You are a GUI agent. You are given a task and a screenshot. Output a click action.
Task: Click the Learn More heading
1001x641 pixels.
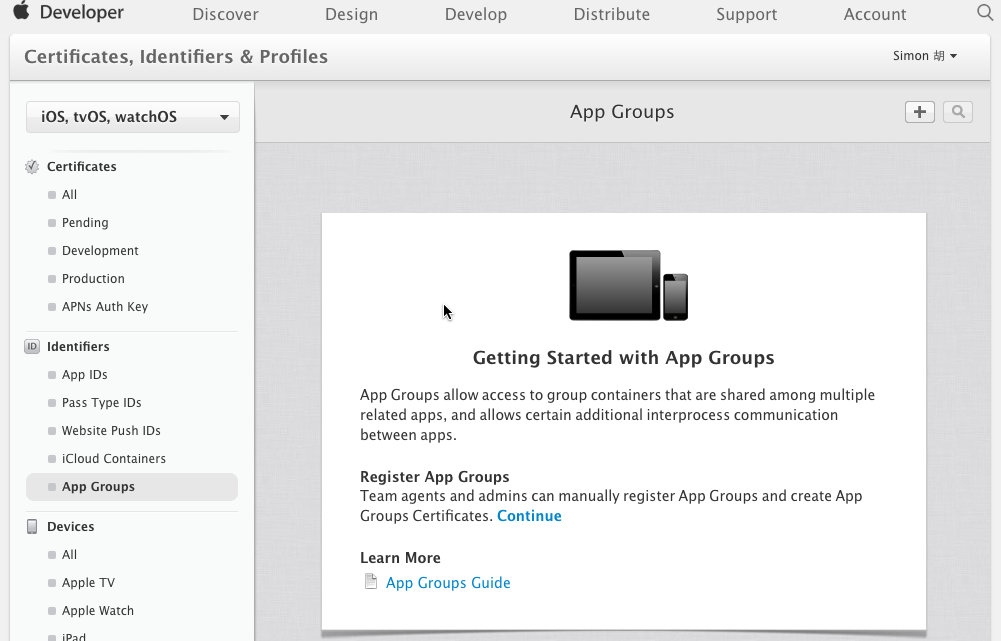click(x=400, y=558)
